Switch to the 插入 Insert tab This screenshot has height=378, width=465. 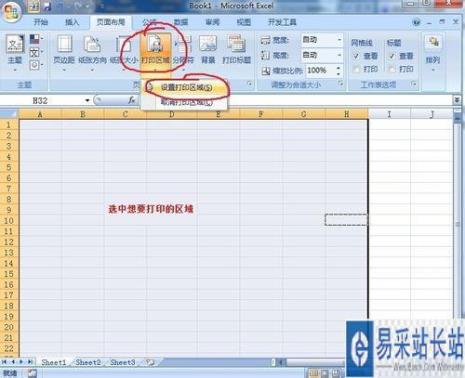point(72,22)
